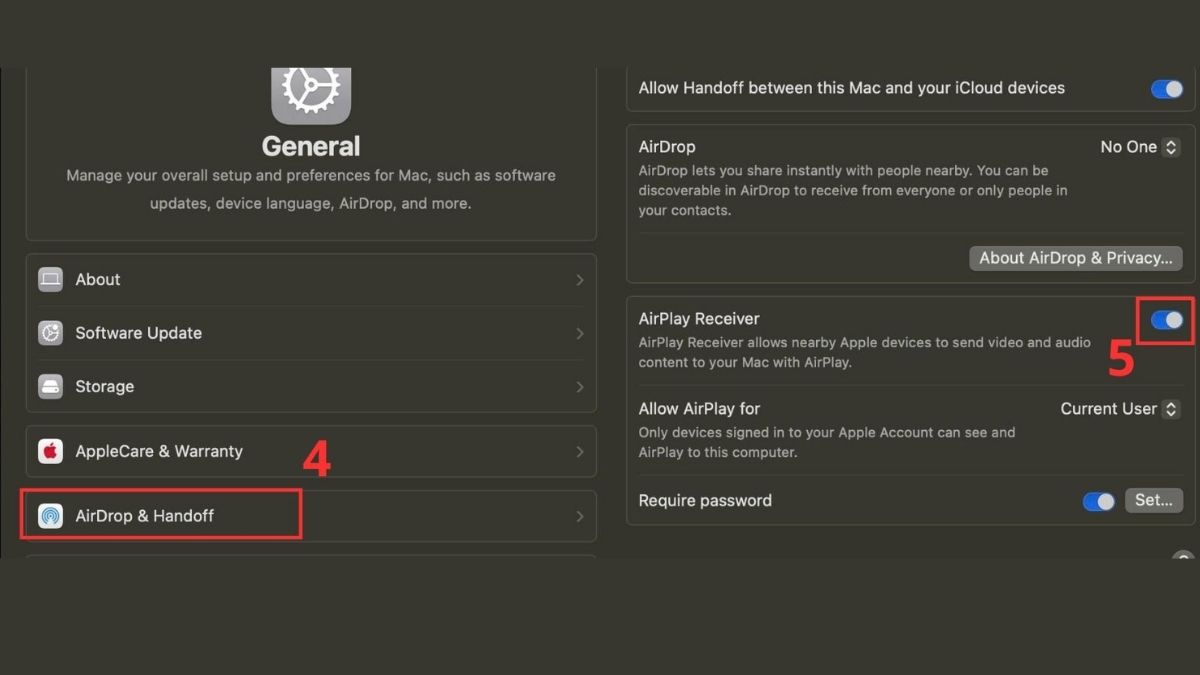The height and width of the screenshot is (675, 1200).
Task: Expand the Storage row chevron
Action: [x=579, y=386]
